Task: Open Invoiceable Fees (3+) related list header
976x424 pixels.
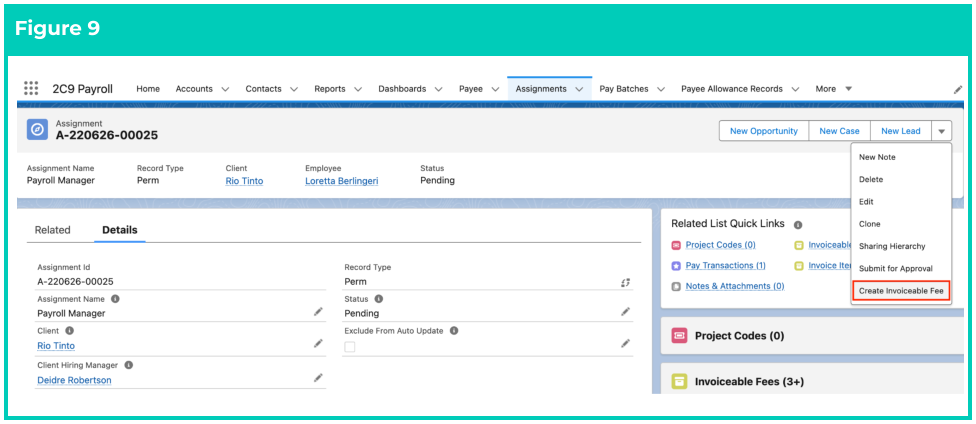Action: click(749, 381)
